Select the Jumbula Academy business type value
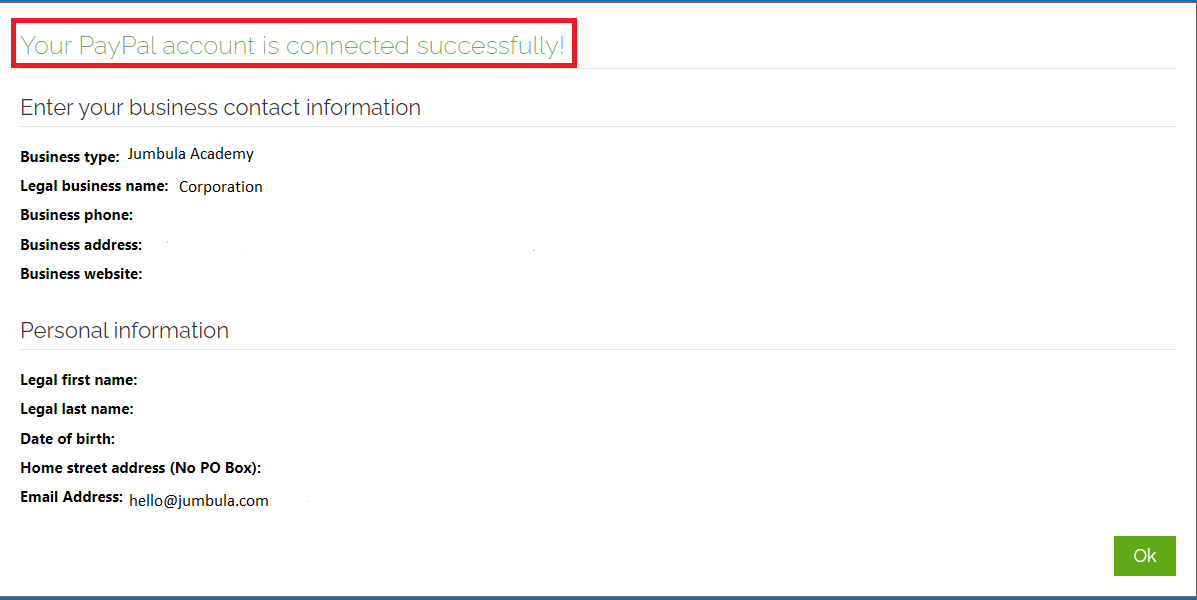 click(190, 154)
